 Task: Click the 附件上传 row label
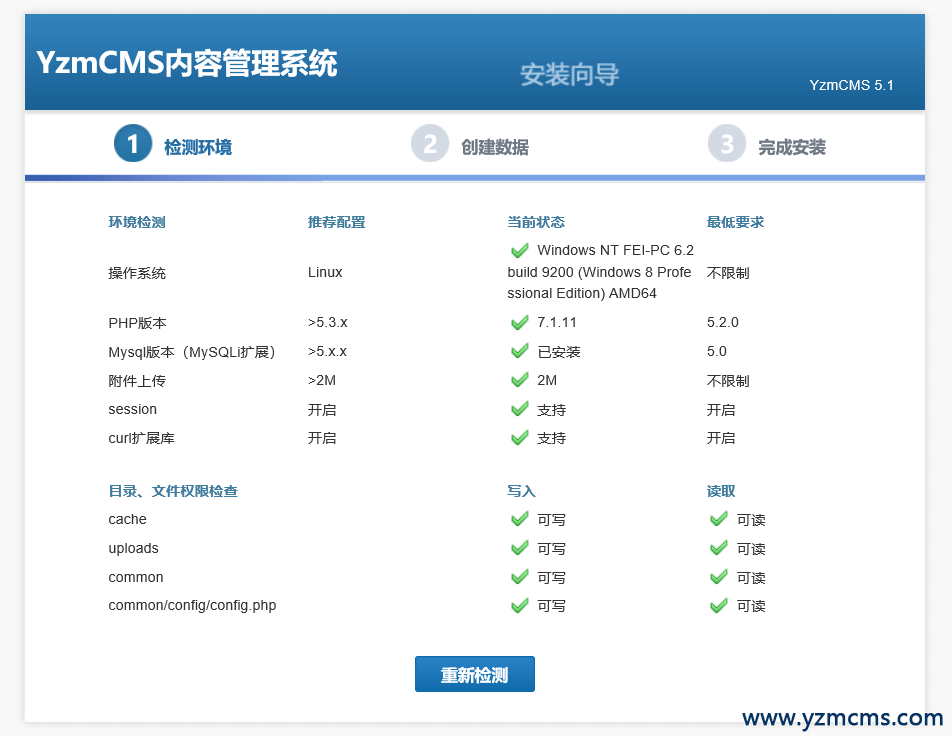(137, 380)
